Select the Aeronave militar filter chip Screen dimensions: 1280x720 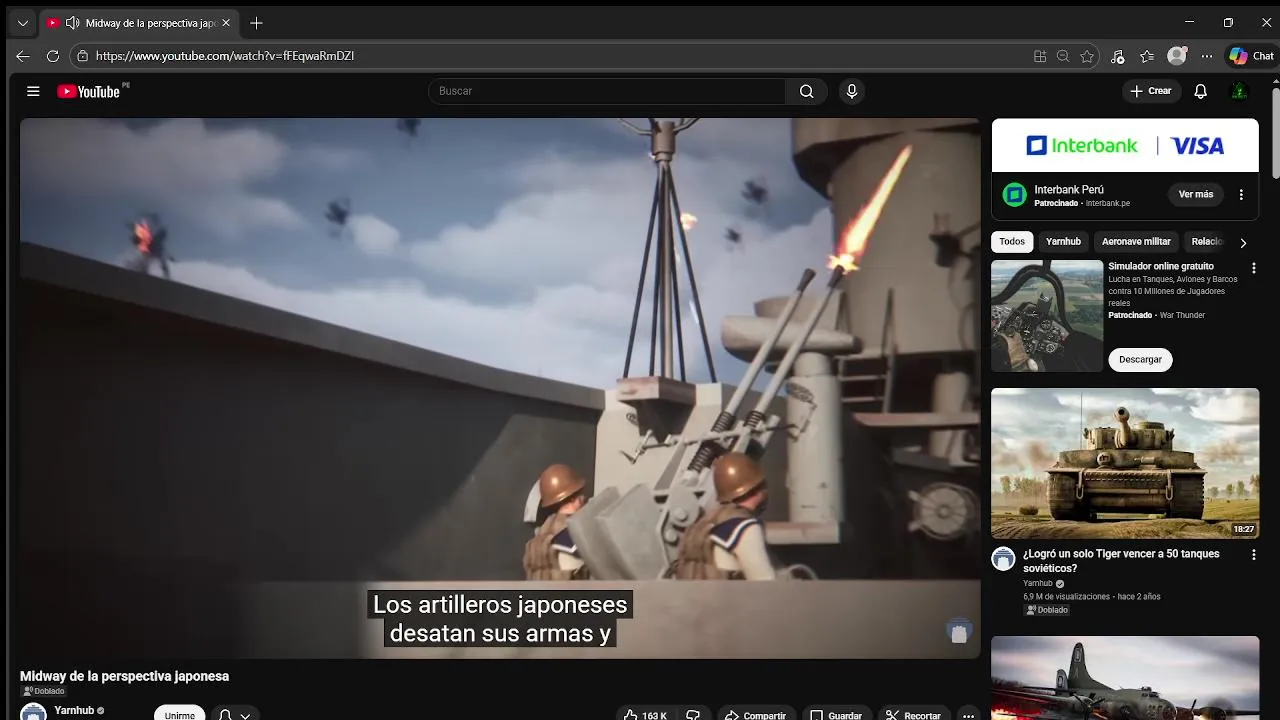1136,242
